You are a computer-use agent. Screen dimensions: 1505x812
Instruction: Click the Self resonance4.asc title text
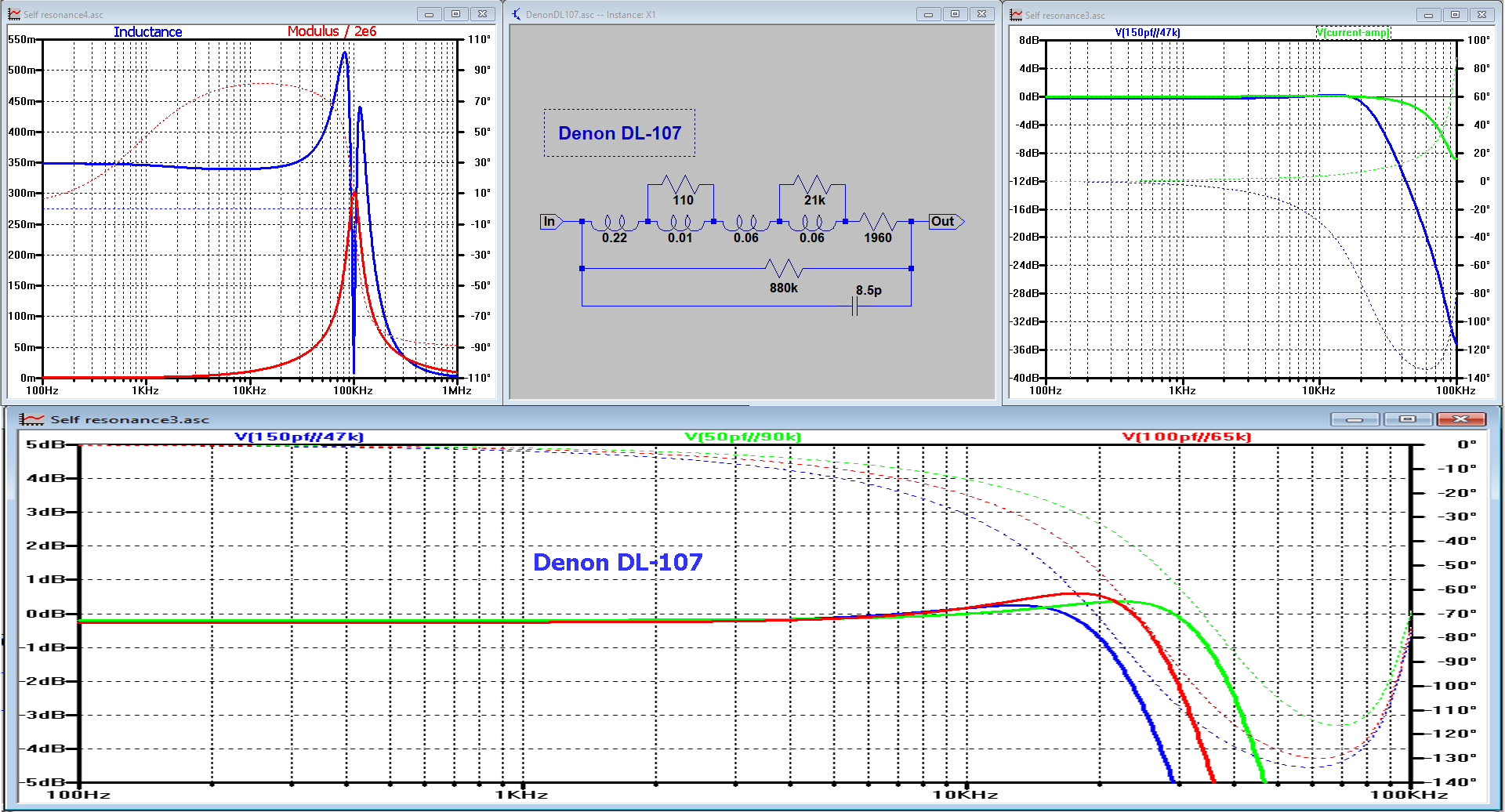pos(63,15)
